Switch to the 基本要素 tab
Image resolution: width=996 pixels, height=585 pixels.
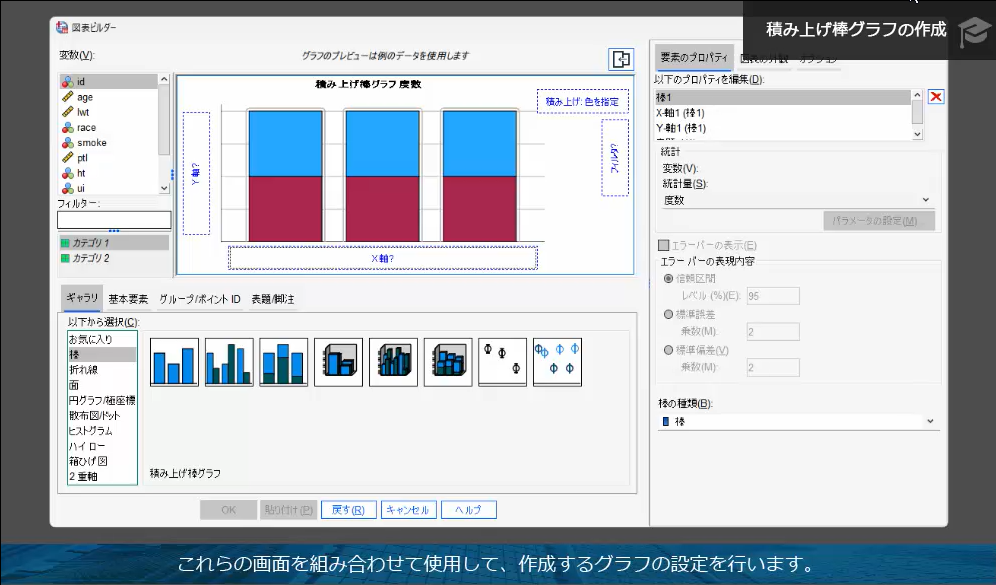pos(127,297)
